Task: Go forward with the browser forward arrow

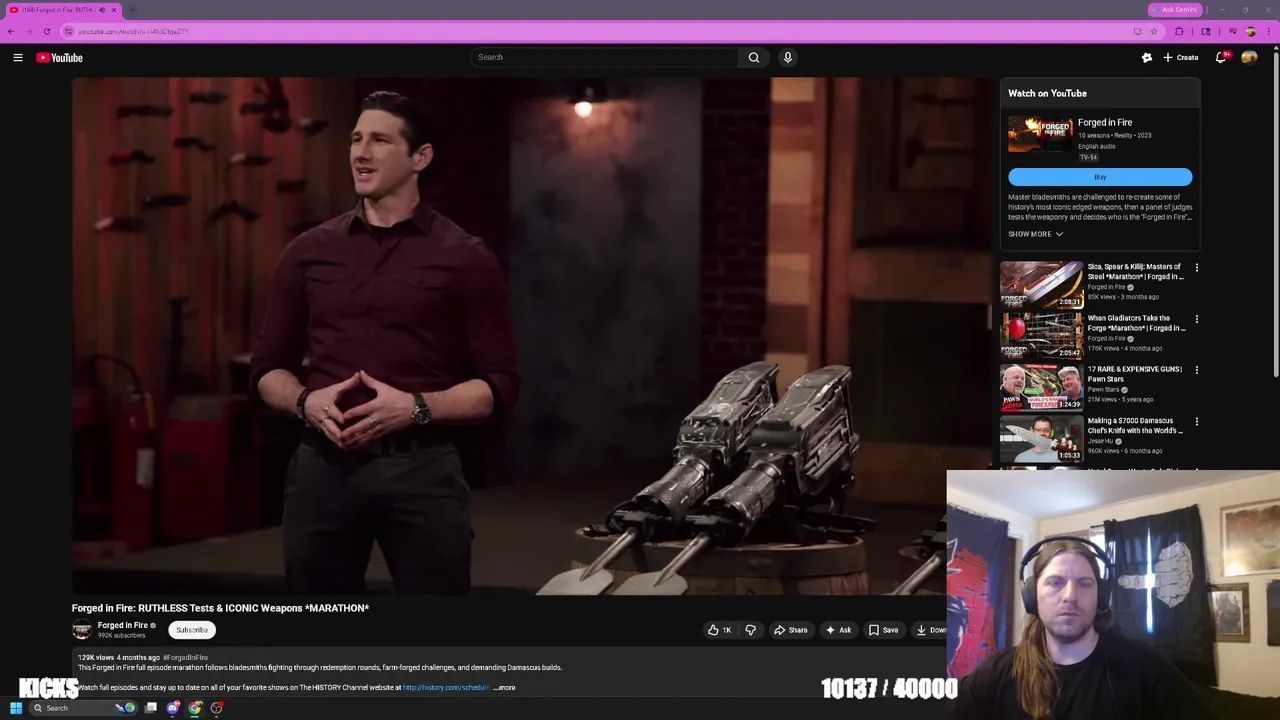Action: tap(29, 32)
